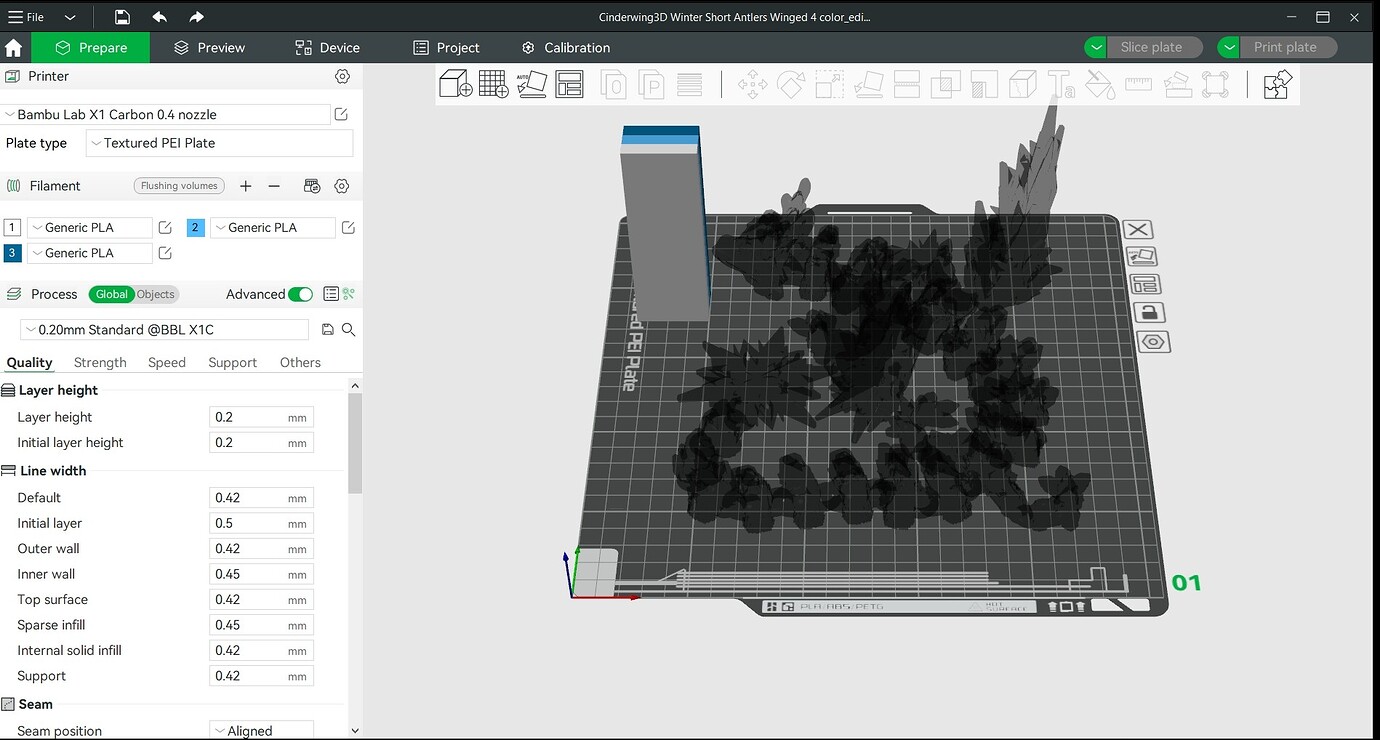Select the Rotate tool icon
Image resolution: width=1380 pixels, height=740 pixels.
tap(790, 84)
